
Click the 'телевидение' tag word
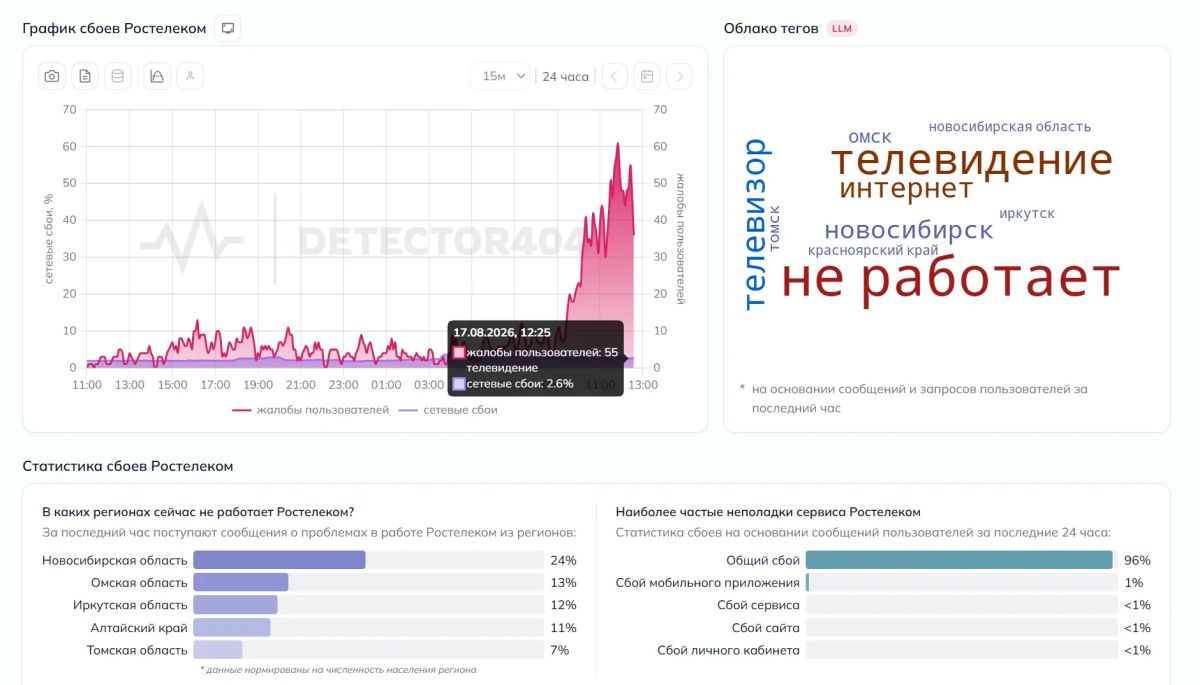972,160
